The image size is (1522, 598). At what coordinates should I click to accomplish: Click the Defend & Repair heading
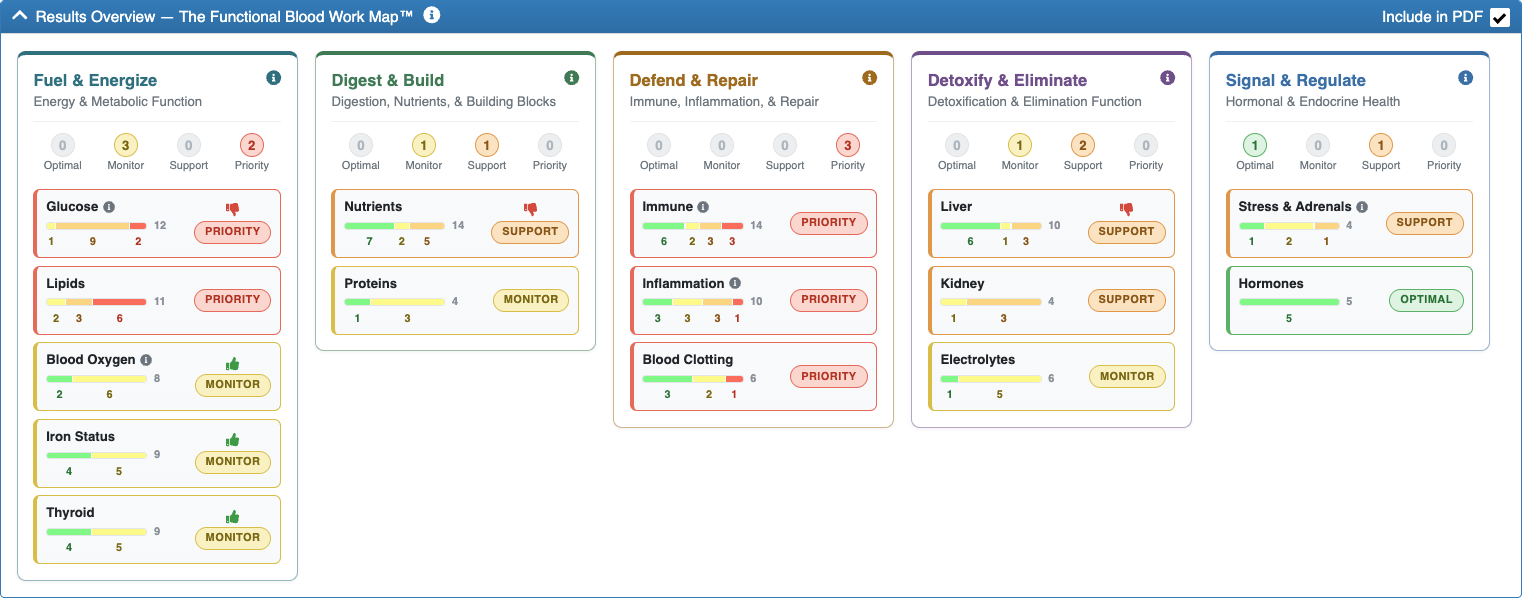(x=694, y=80)
